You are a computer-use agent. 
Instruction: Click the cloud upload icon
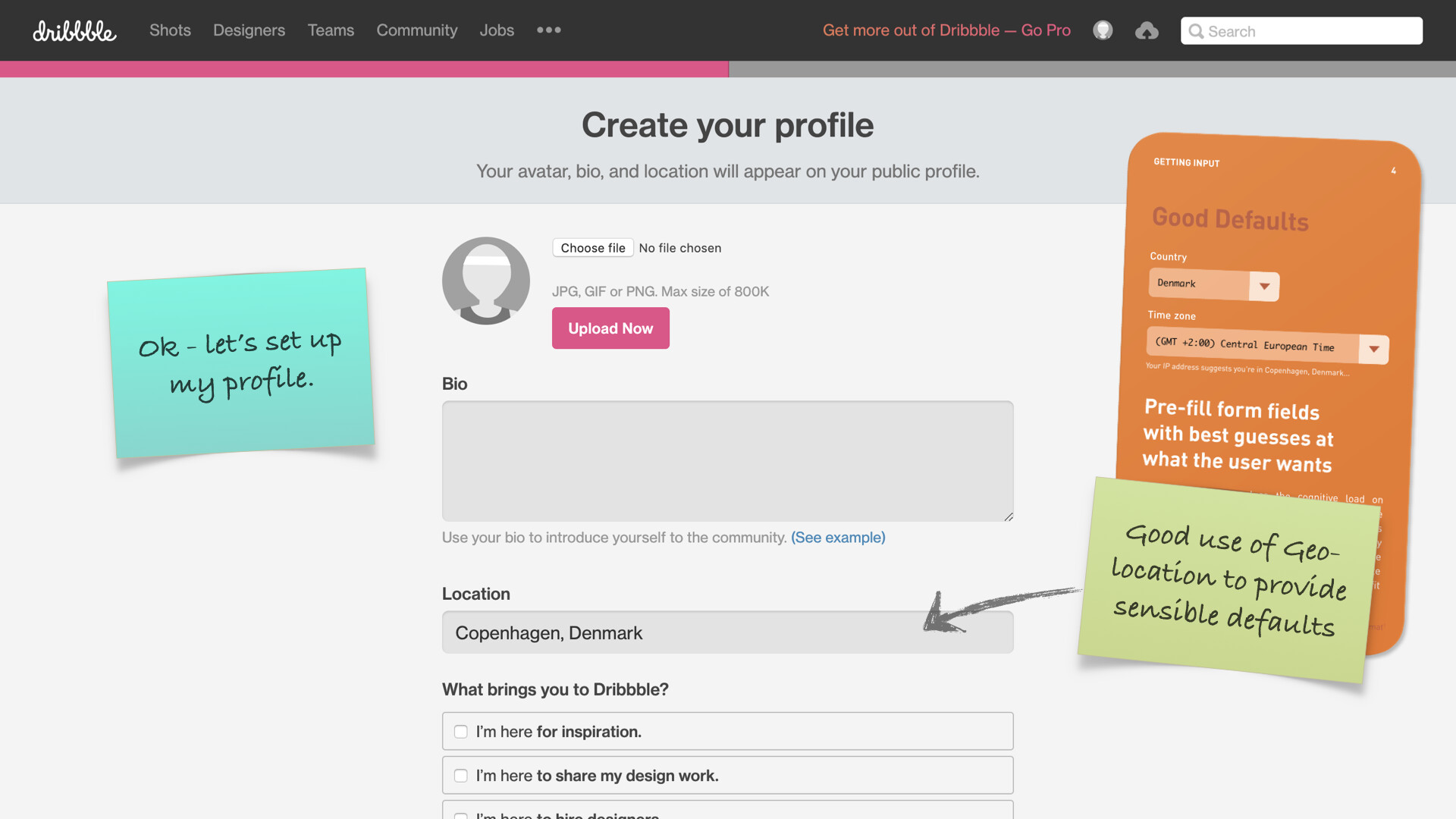pyautogui.click(x=1147, y=31)
